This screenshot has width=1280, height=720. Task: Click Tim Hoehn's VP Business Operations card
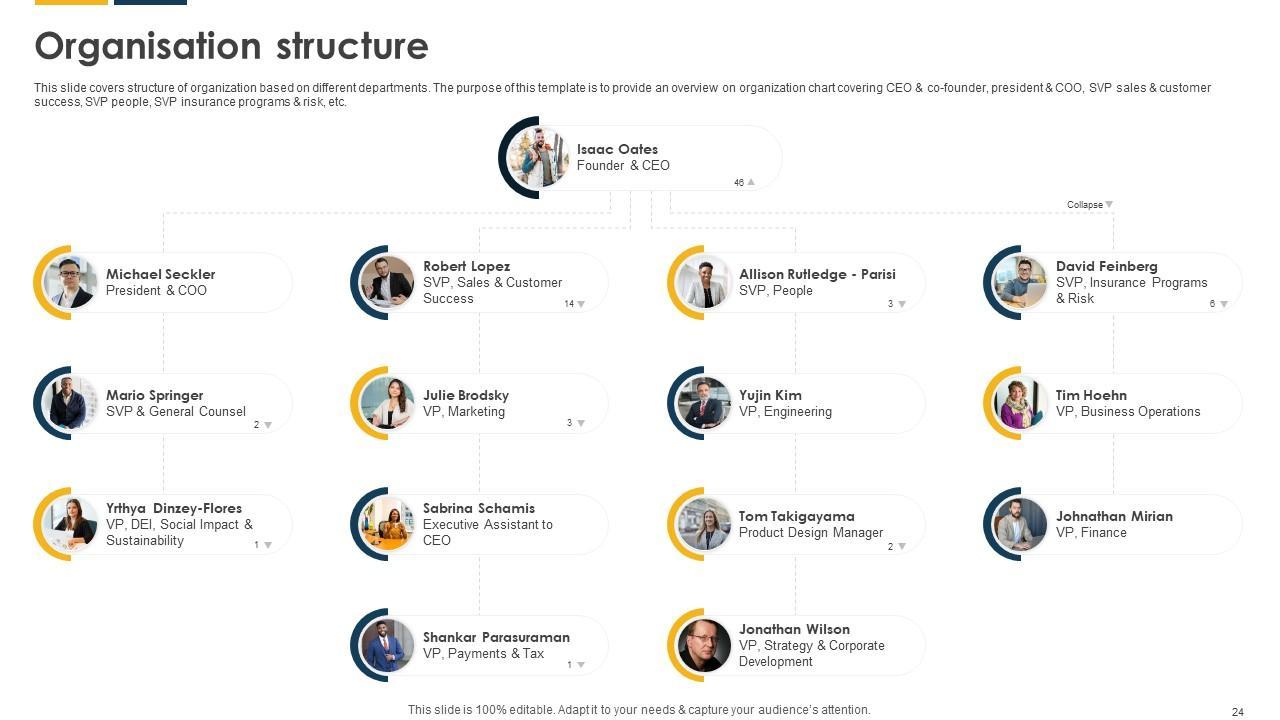click(x=1128, y=404)
